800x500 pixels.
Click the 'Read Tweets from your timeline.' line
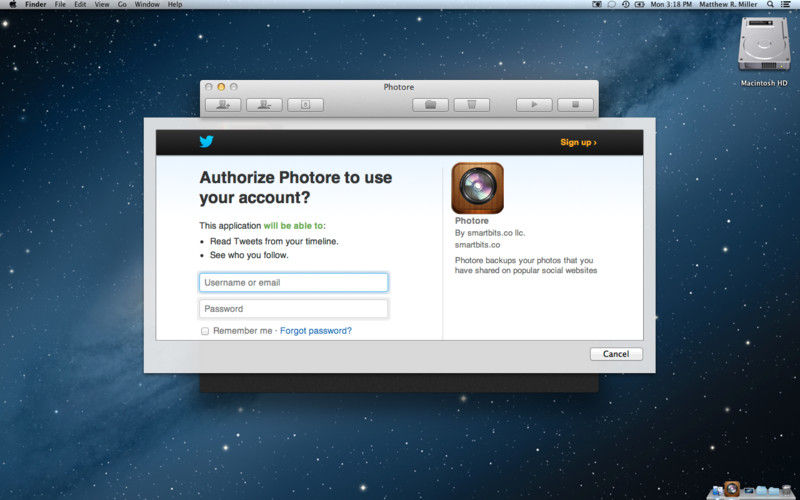click(274, 241)
